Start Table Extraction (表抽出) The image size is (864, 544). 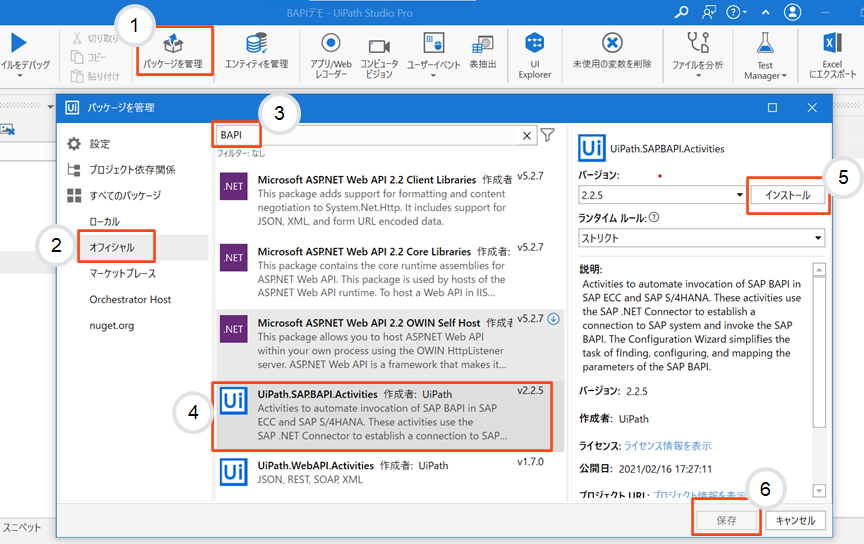click(483, 51)
